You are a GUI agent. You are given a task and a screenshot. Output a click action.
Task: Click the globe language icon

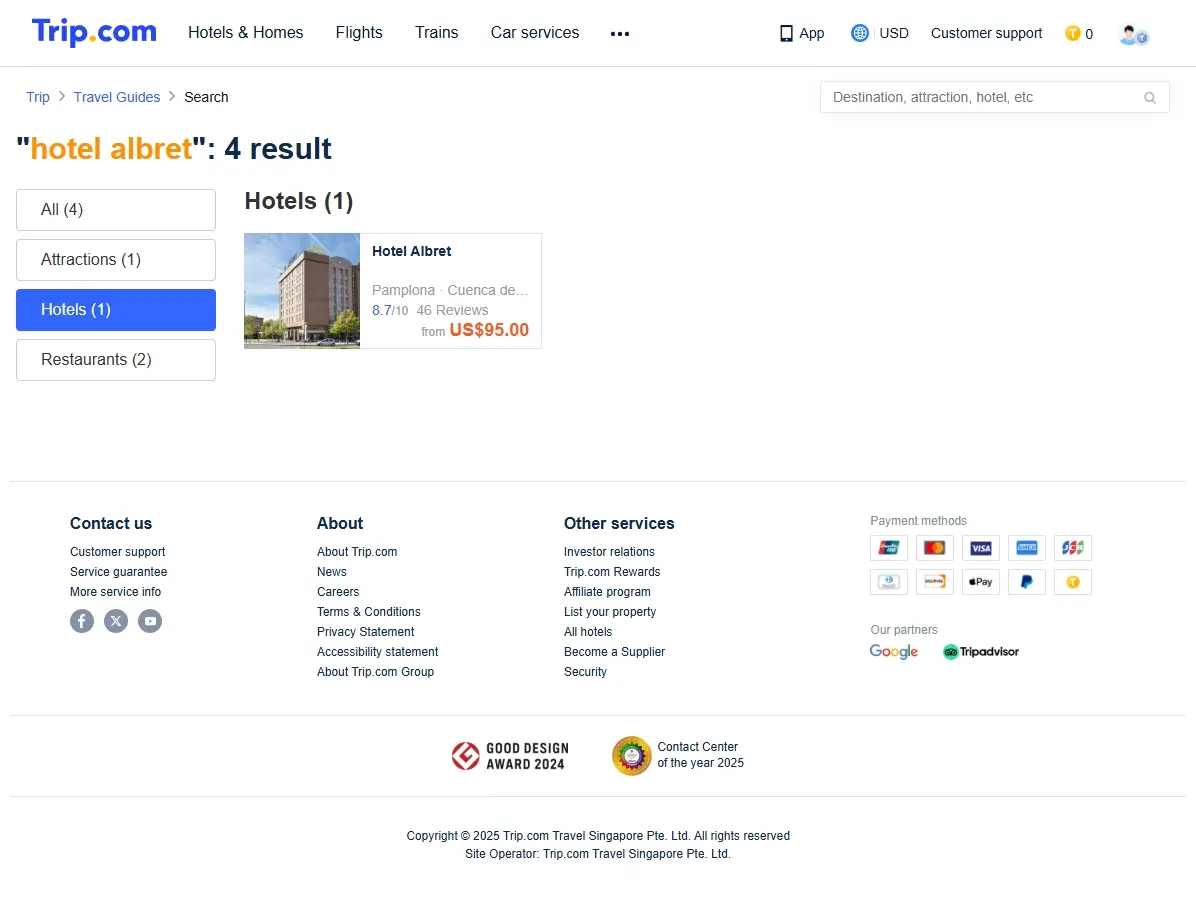pyautogui.click(x=860, y=33)
